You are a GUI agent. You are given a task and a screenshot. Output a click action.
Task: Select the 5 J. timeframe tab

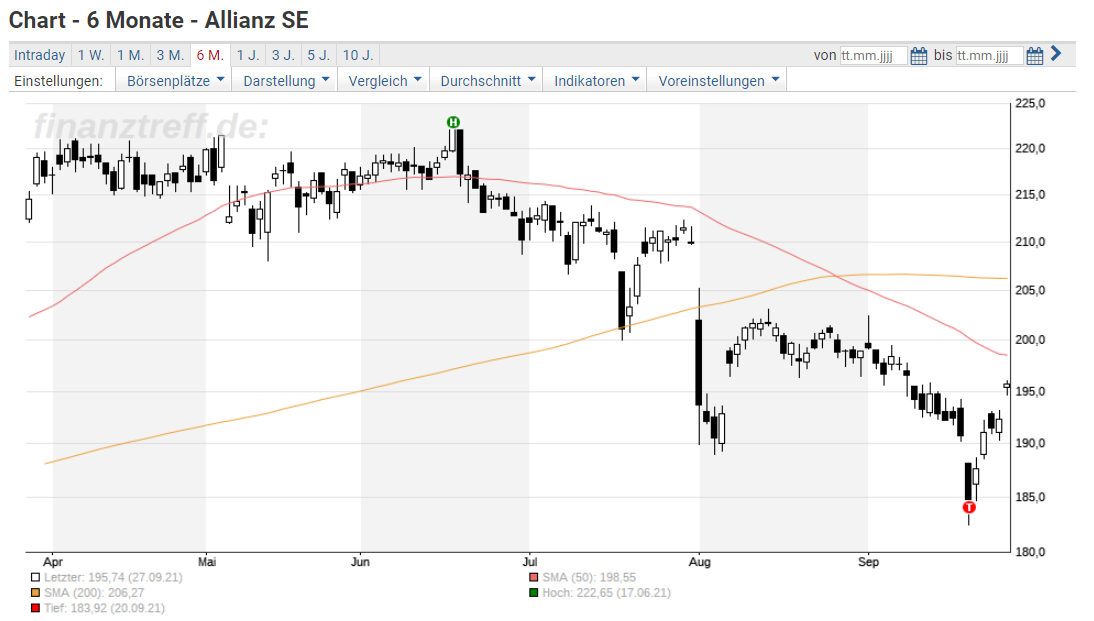click(x=319, y=55)
